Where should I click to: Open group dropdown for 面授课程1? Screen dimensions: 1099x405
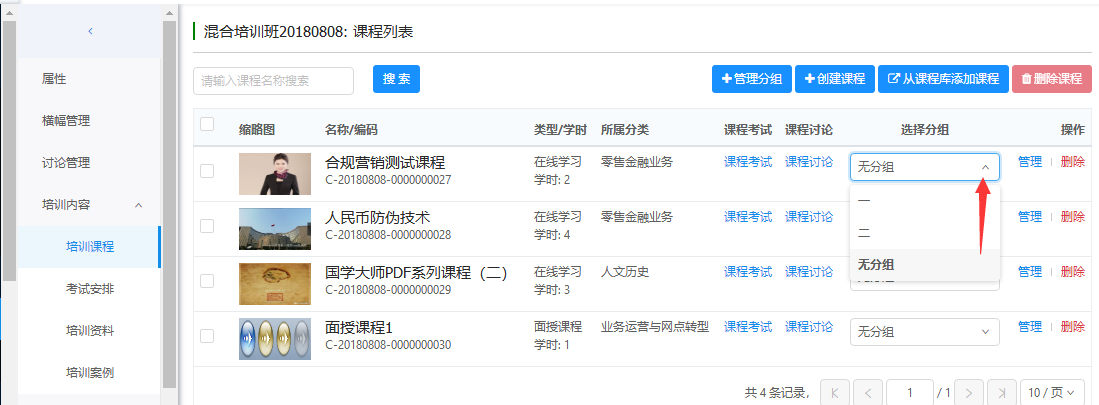coord(924,332)
